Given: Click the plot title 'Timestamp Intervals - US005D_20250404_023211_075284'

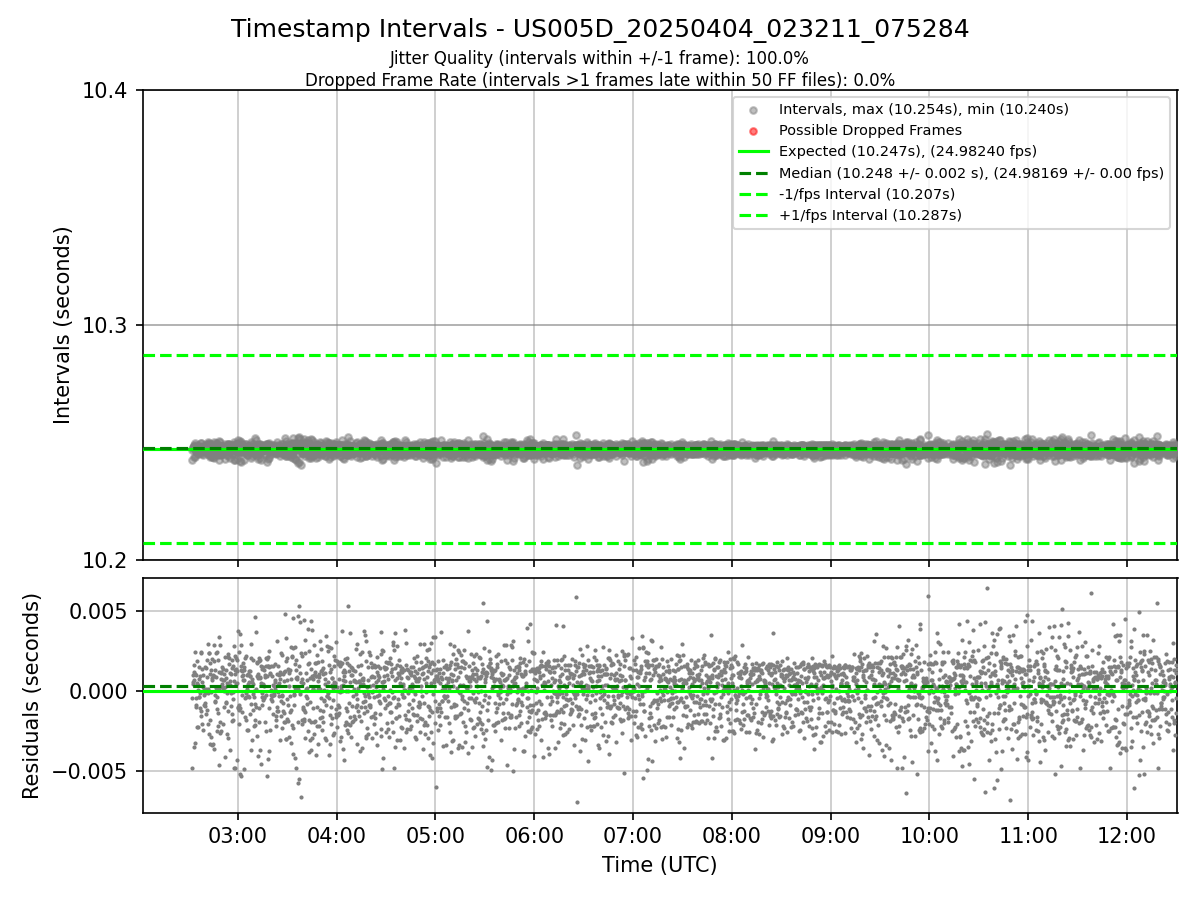Looking at the screenshot, I should click(x=600, y=29).
